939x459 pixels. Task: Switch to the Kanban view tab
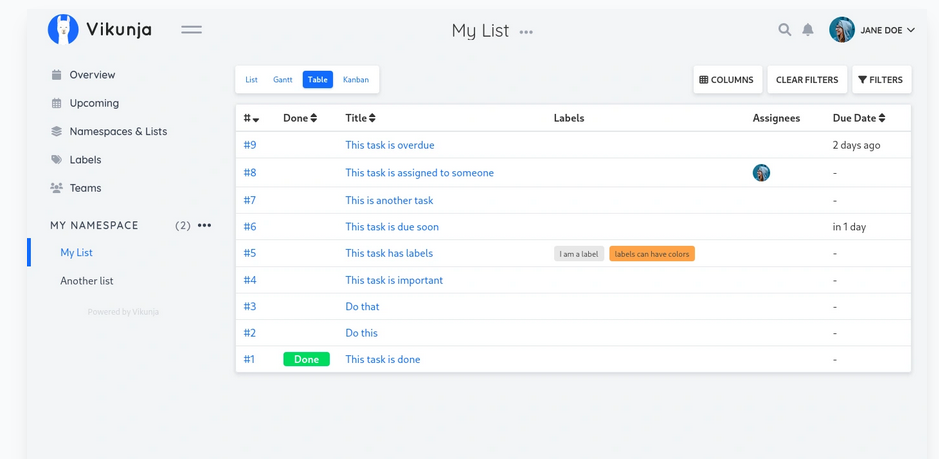(x=356, y=80)
